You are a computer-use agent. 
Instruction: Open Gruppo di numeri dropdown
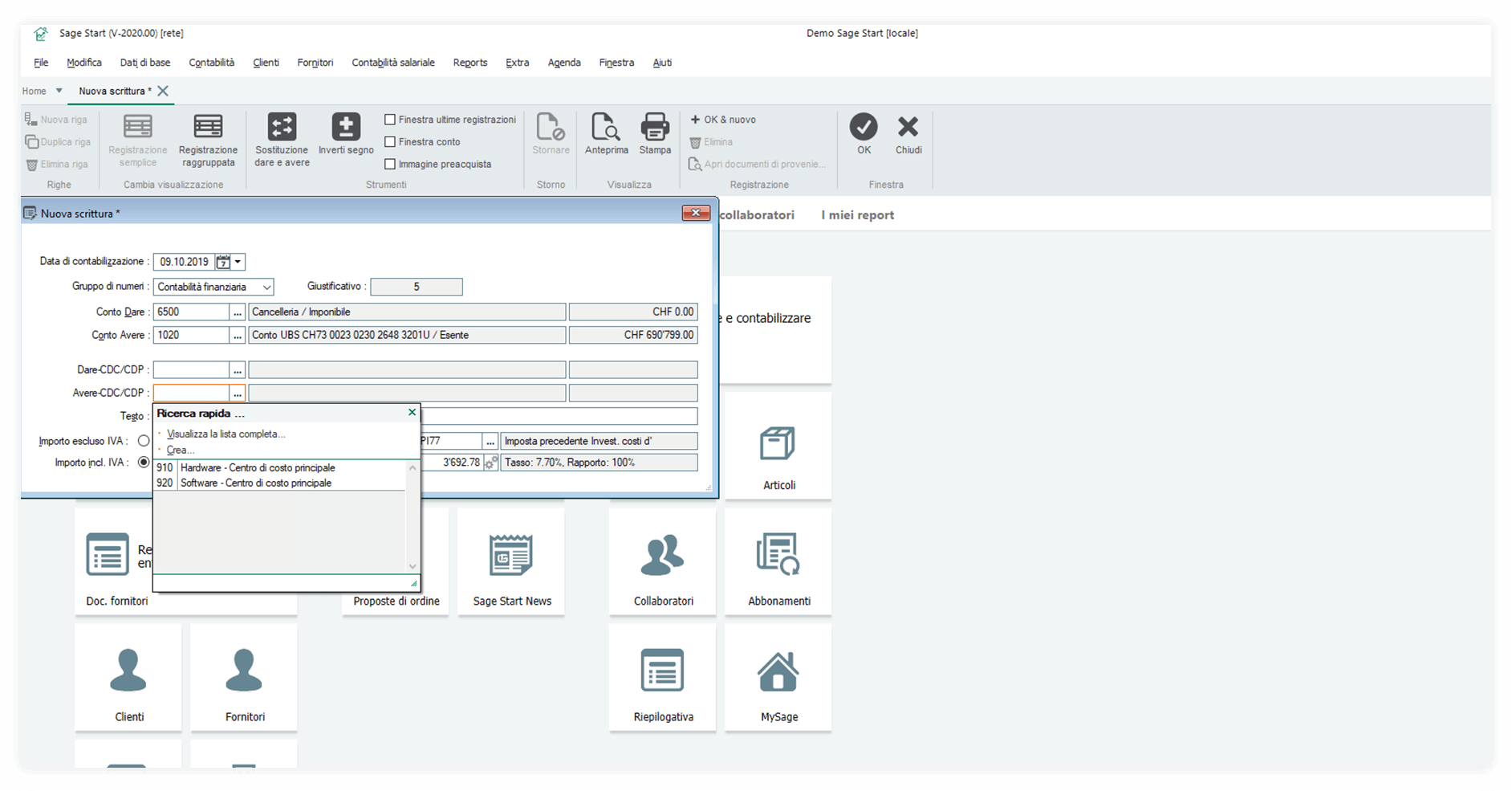(266, 287)
